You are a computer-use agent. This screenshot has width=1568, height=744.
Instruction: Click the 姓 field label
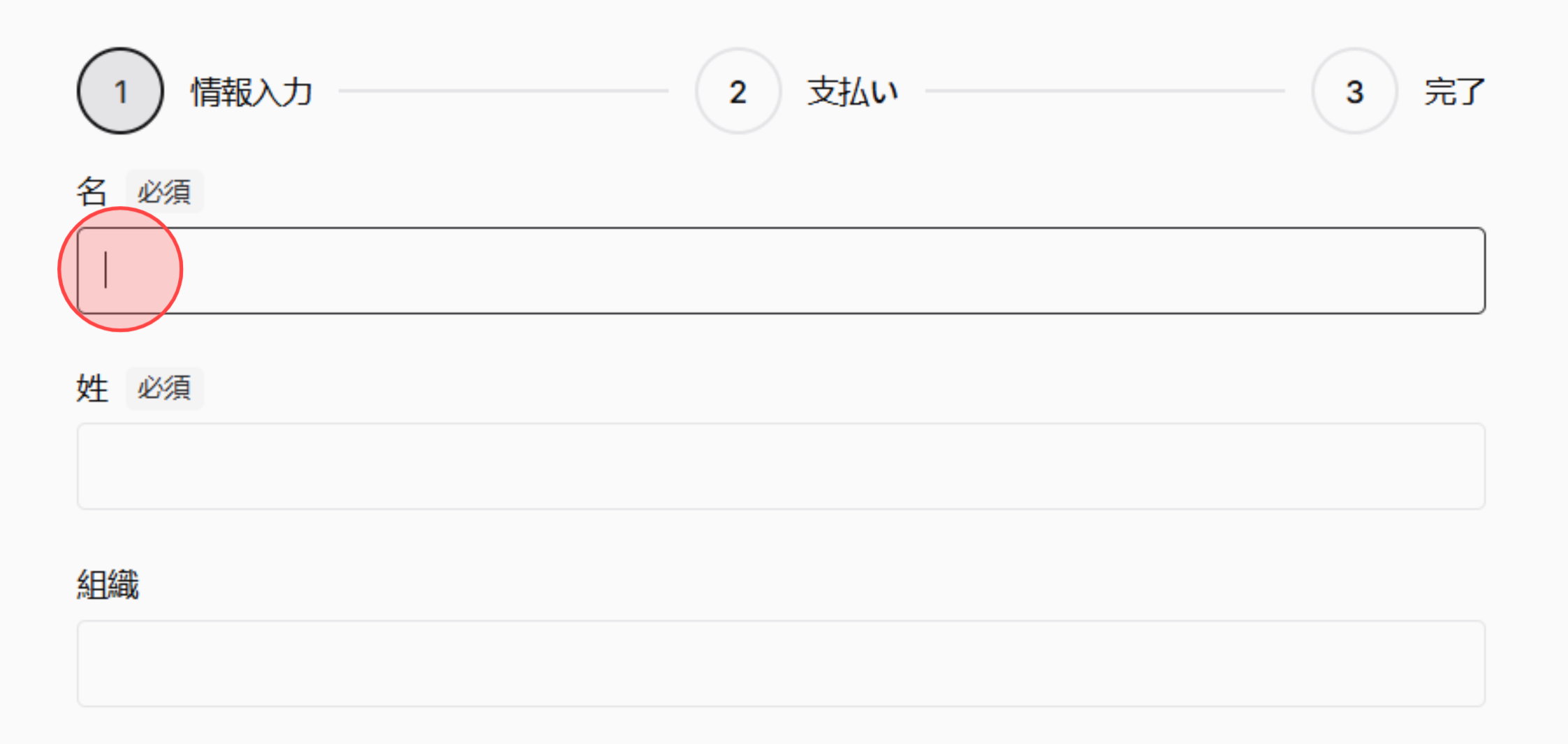[x=93, y=388]
